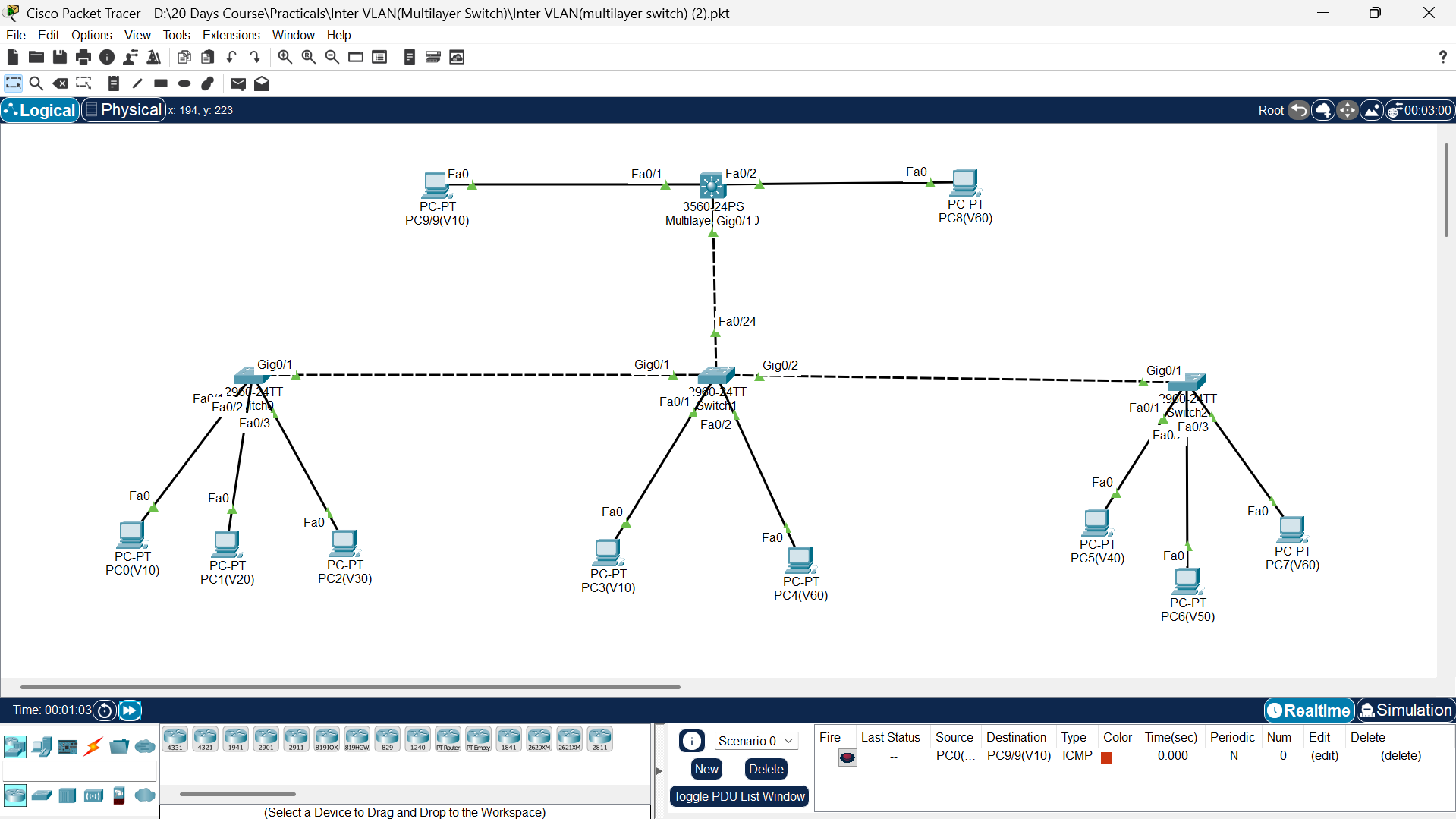This screenshot has height=819, width=1456.
Task: Select the Draw Ellipse shape tool
Action: 184,83
